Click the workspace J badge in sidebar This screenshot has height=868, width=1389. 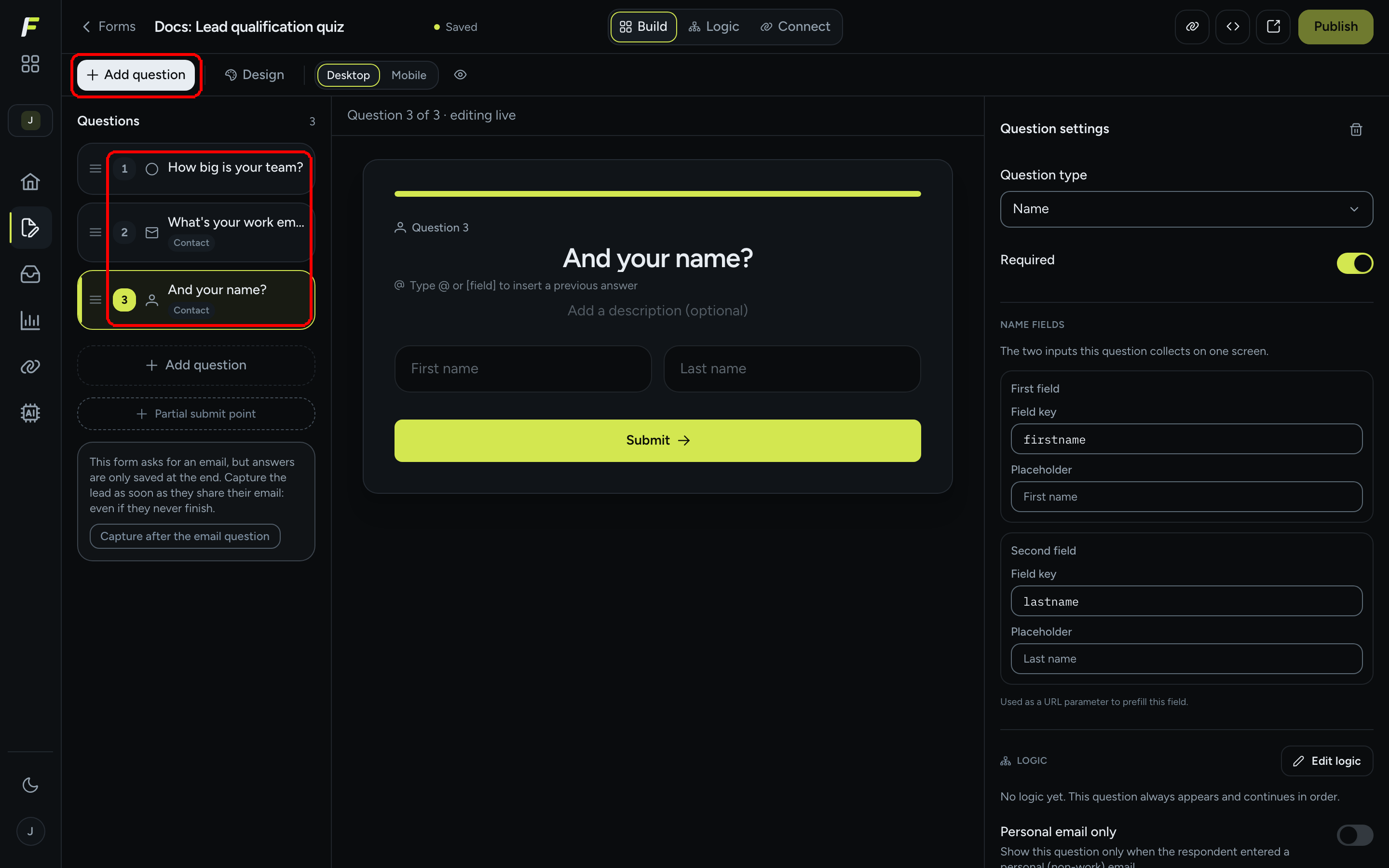30,121
